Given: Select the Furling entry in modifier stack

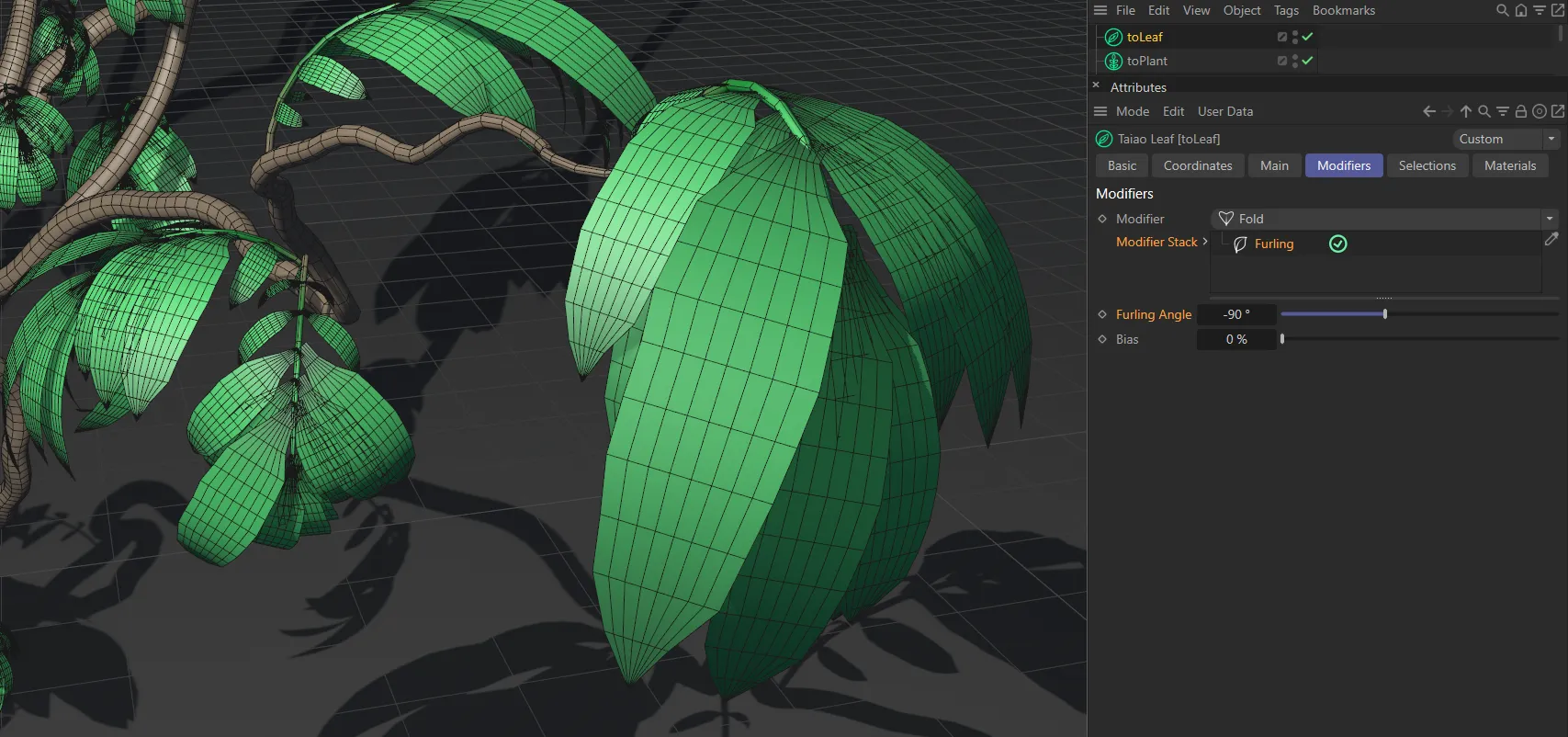Looking at the screenshot, I should click(1274, 244).
